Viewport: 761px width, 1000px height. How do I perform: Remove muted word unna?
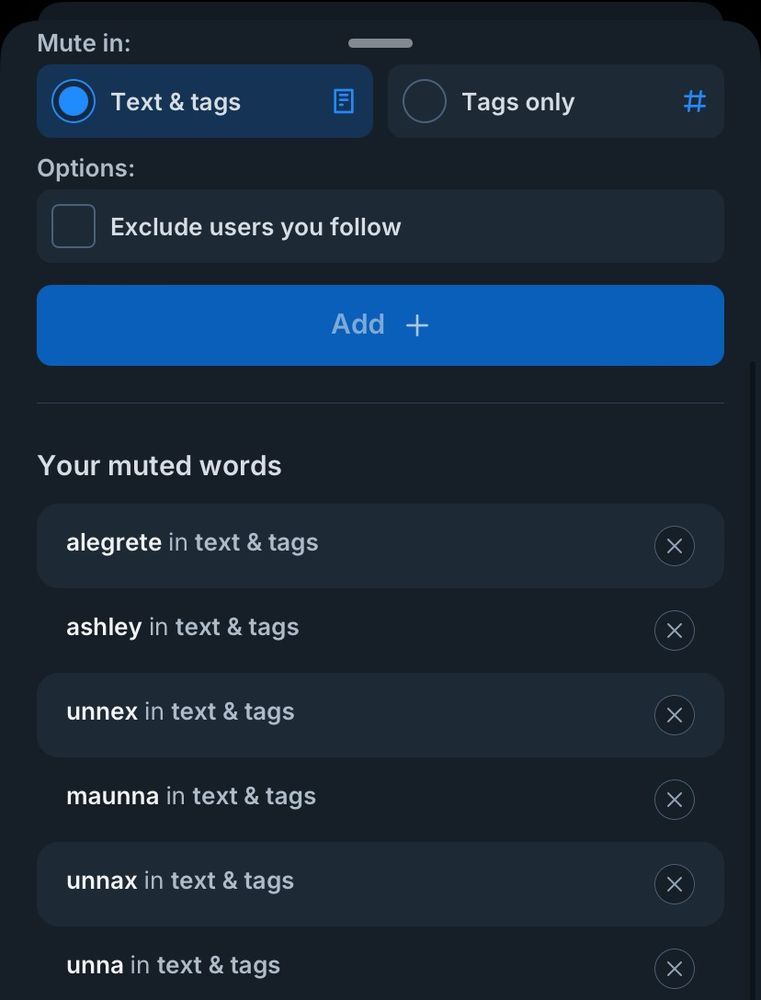coord(674,968)
